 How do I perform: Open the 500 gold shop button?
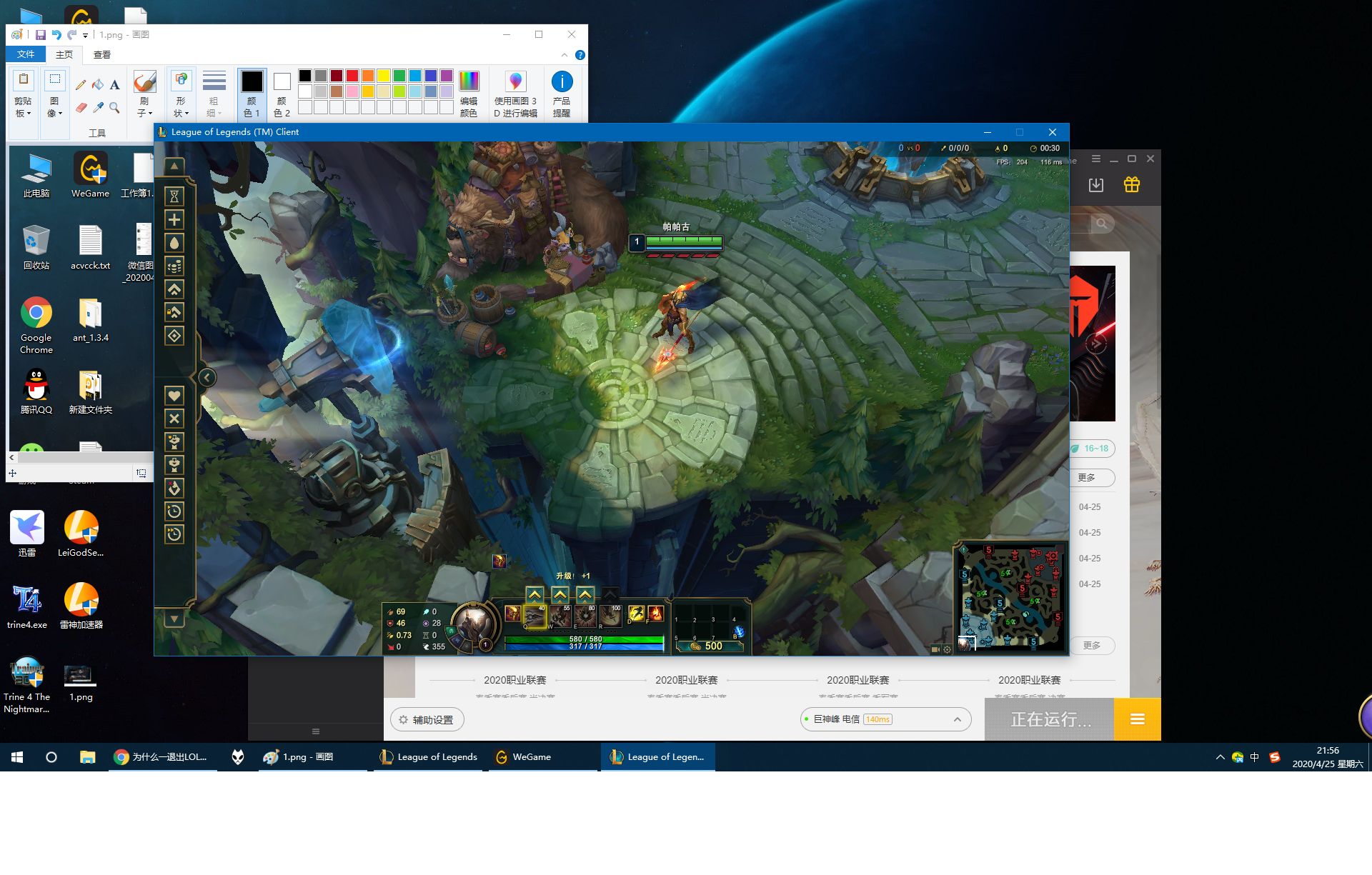pyautogui.click(x=710, y=646)
